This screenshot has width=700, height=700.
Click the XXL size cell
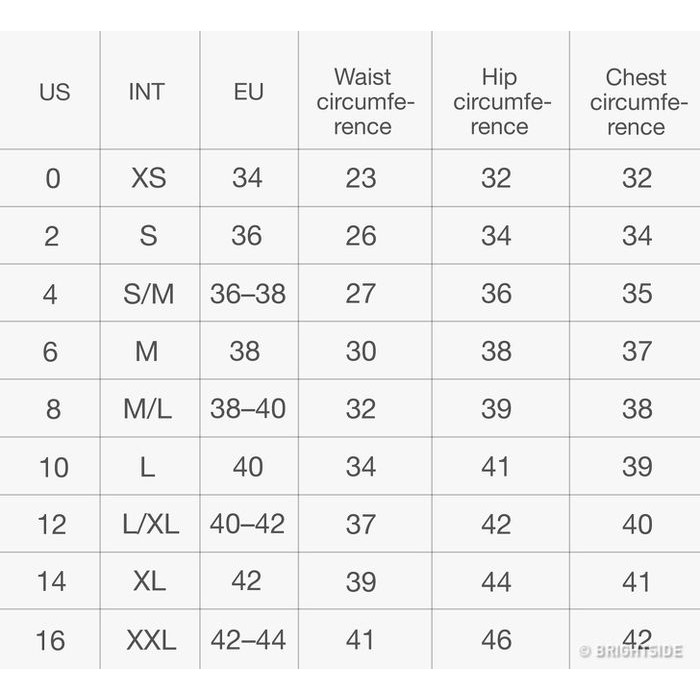[x=150, y=640]
